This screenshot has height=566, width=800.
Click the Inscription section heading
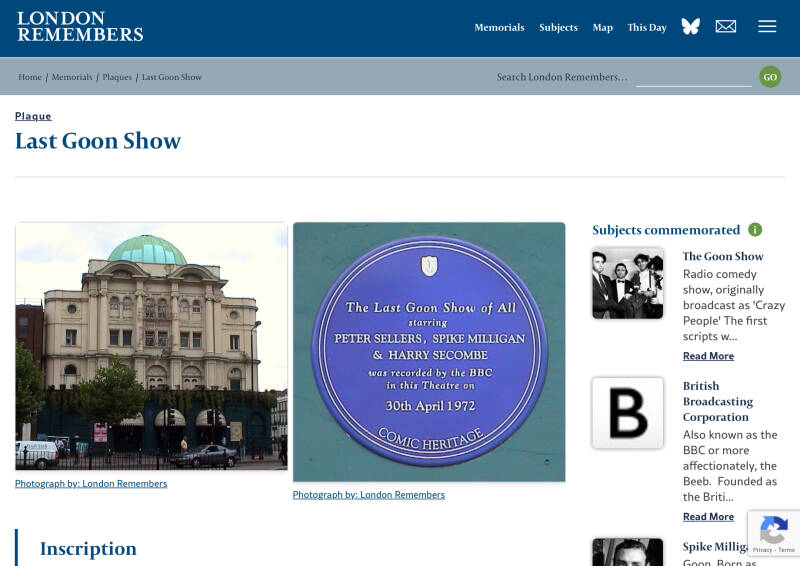coord(88,549)
